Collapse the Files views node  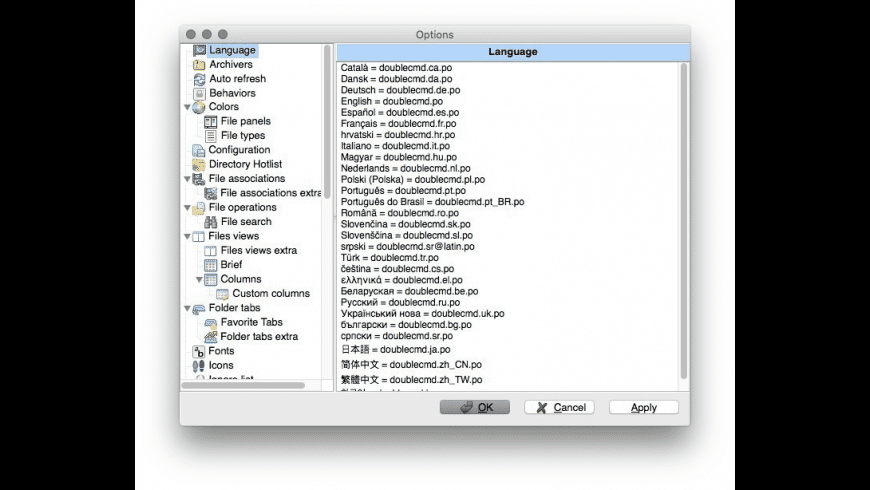188,236
